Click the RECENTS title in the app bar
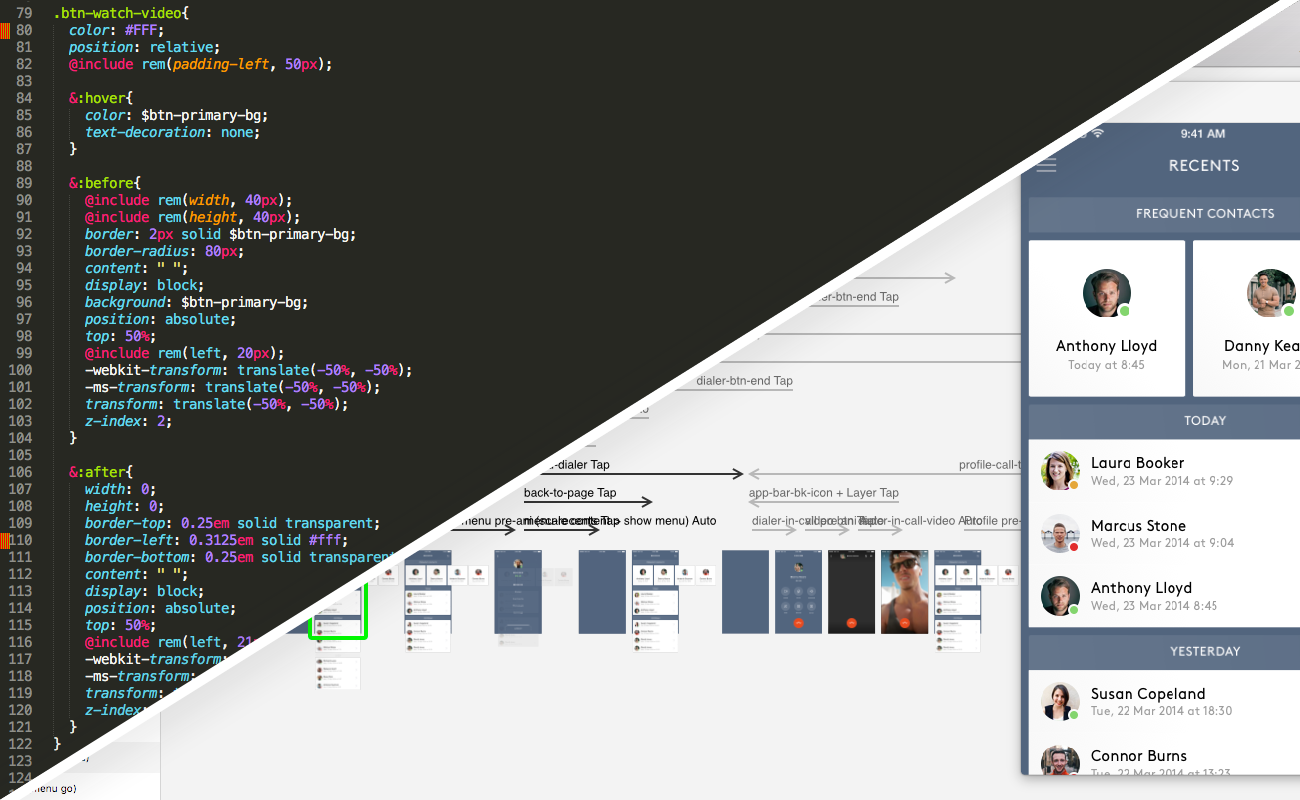Image resolution: width=1300 pixels, height=800 pixels. [1204, 166]
